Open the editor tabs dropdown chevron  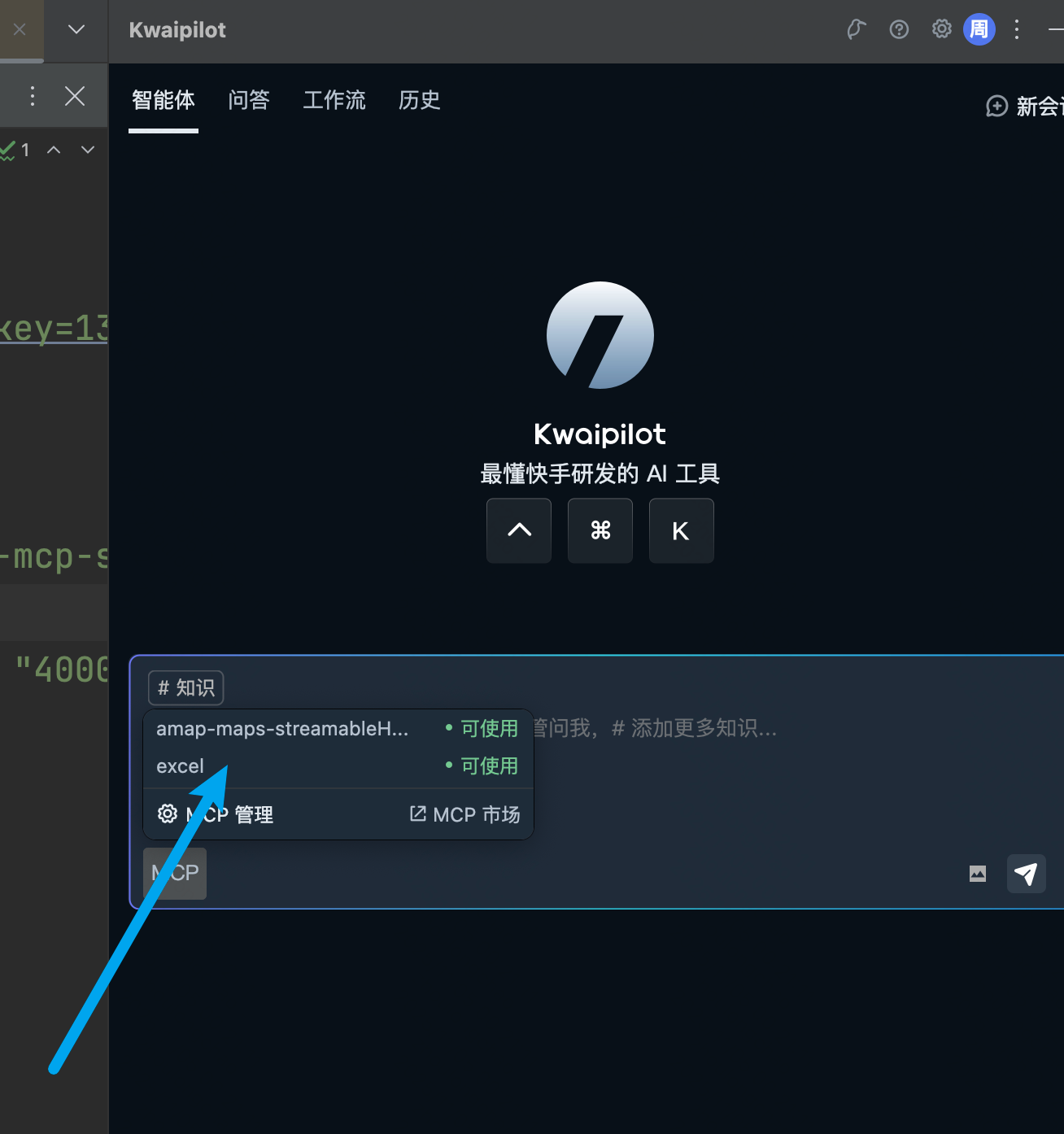(76, 29)
